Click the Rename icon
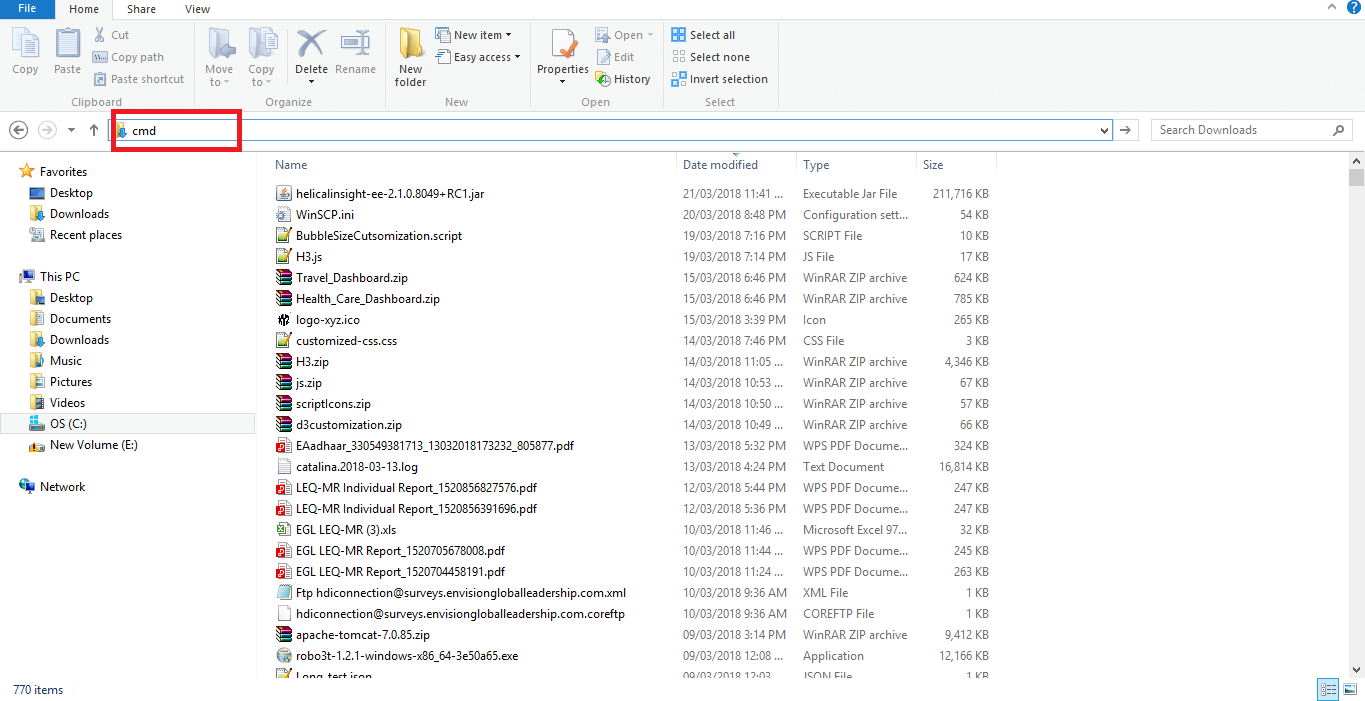The height and width of the screenshot is (701, 1365). click(355, 43)
